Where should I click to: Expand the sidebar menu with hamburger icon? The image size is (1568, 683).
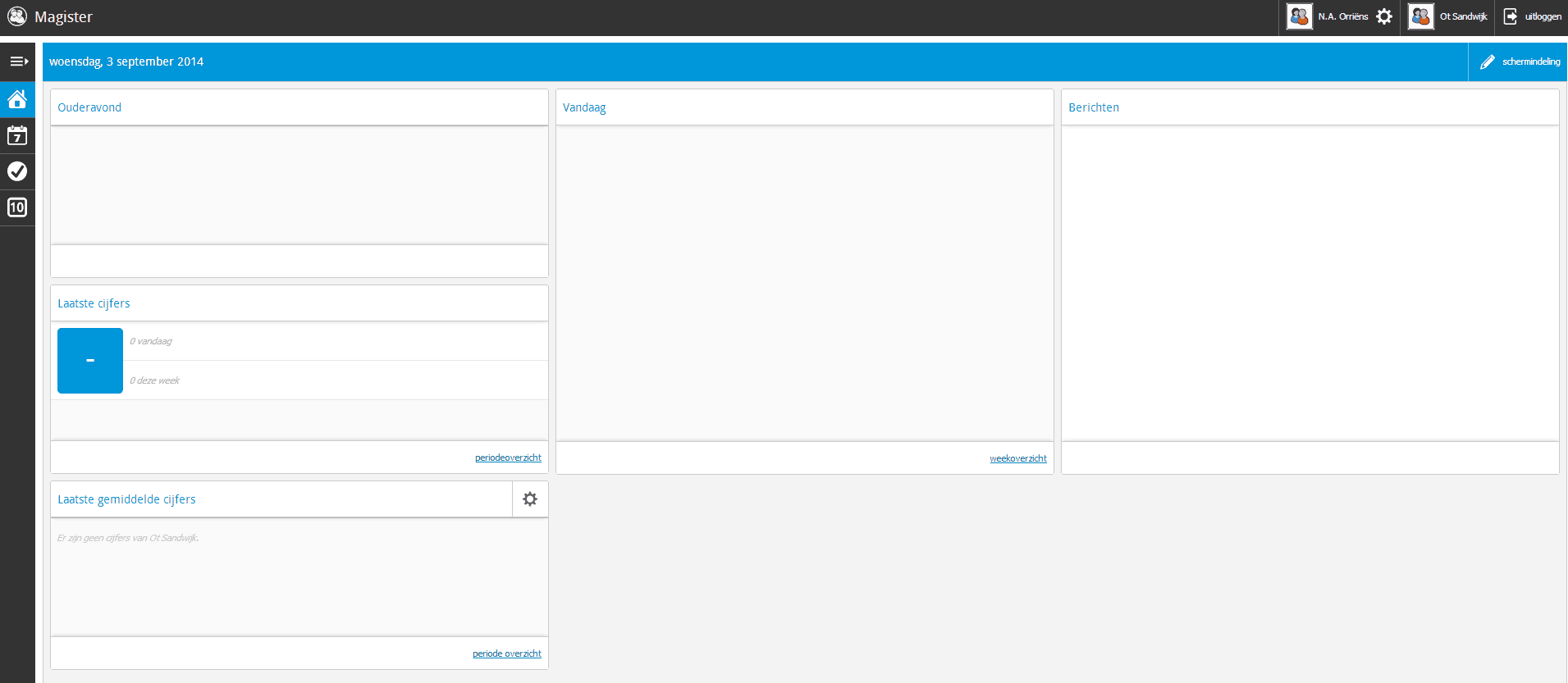point(18,61)
